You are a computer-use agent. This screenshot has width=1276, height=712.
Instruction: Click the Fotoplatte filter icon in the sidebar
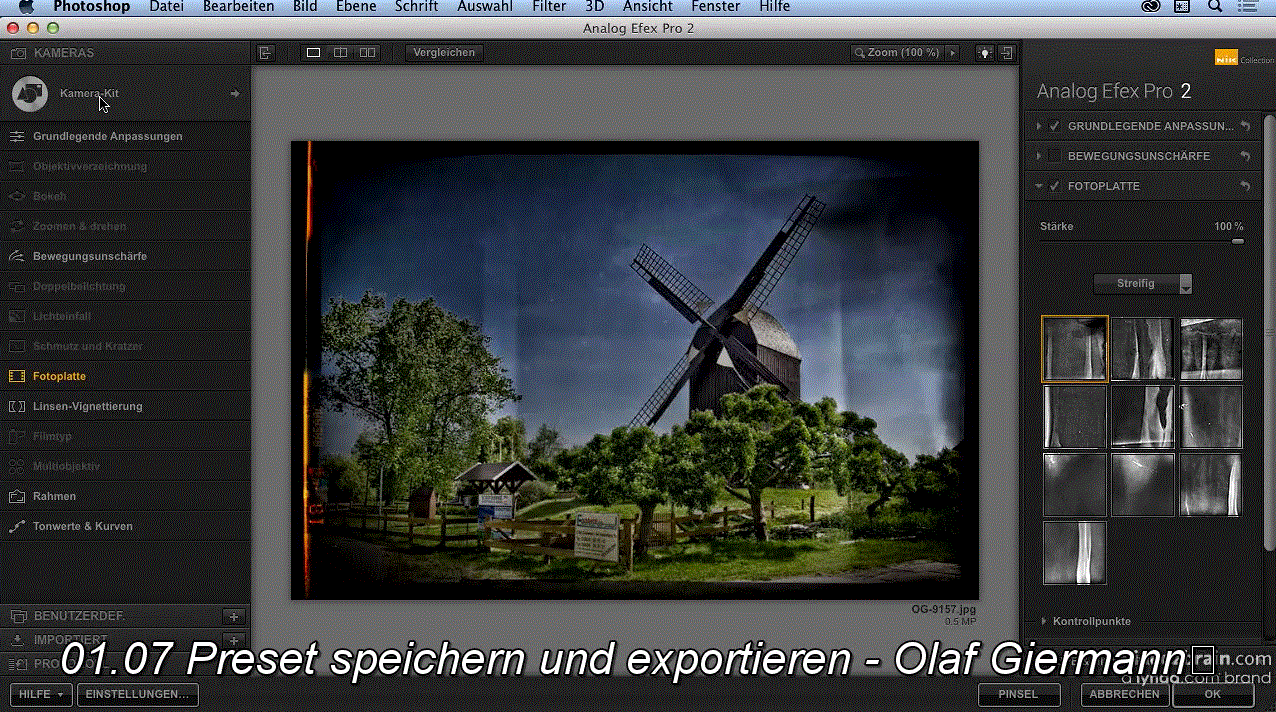[x=16, y=376]
